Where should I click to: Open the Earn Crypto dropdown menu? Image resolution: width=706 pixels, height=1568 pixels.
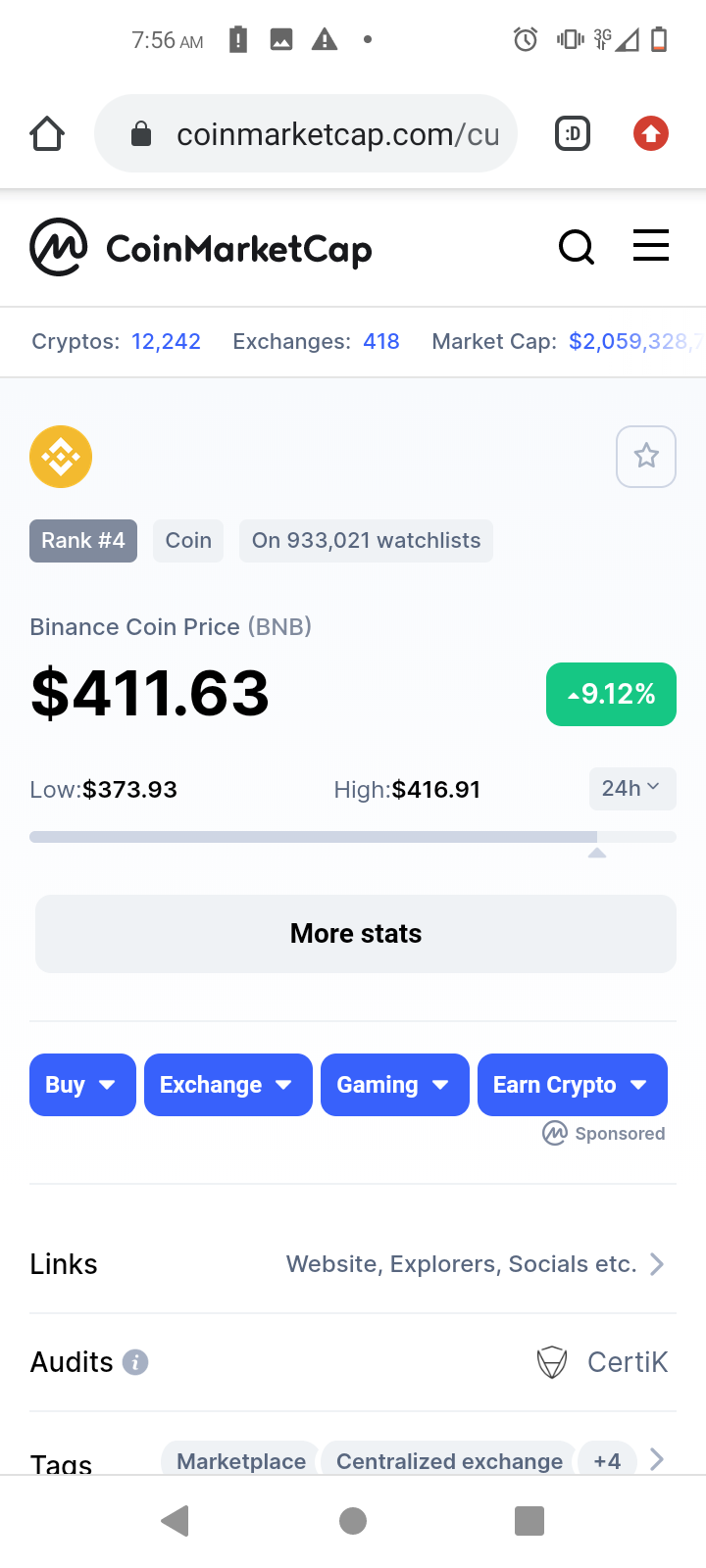[572, 1085]
